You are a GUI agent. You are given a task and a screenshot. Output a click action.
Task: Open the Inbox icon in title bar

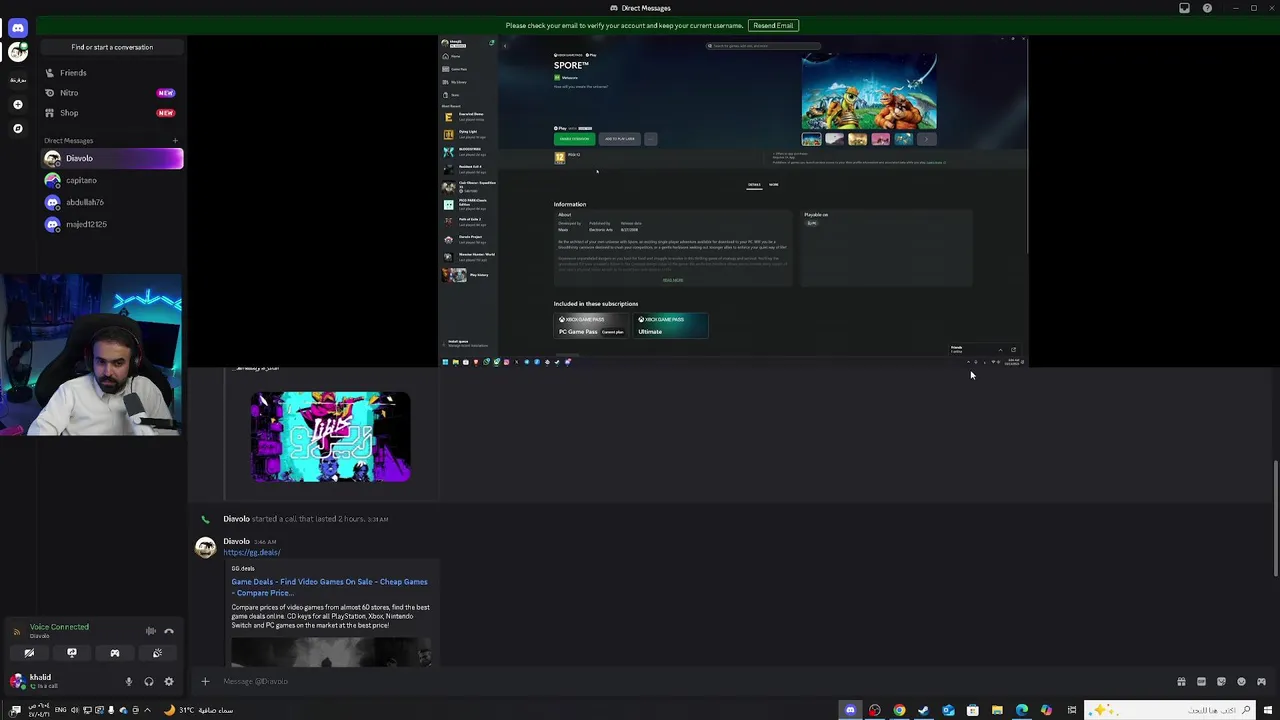(x=1184, y=8)
